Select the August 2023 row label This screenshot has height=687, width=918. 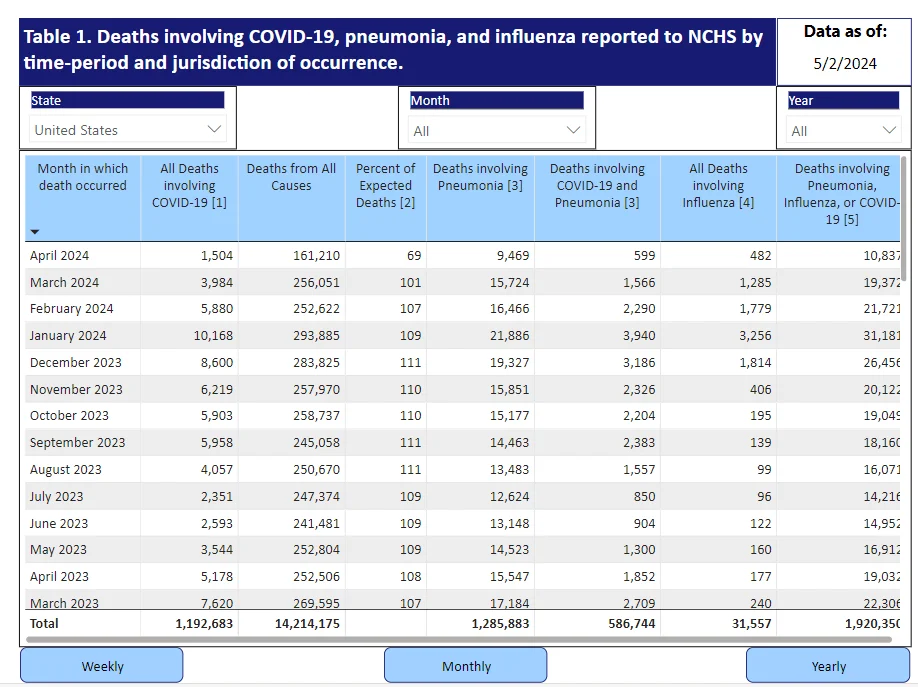point(66,470)
